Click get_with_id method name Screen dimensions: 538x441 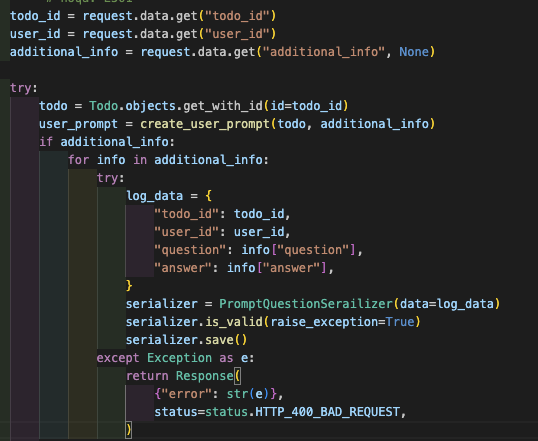click(x=223, y=106)
